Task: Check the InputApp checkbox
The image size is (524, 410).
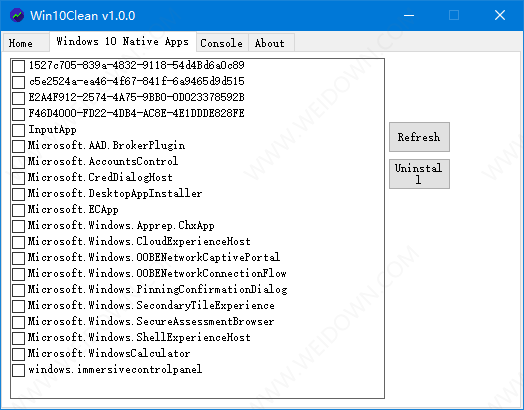Action: pos(18,130)
